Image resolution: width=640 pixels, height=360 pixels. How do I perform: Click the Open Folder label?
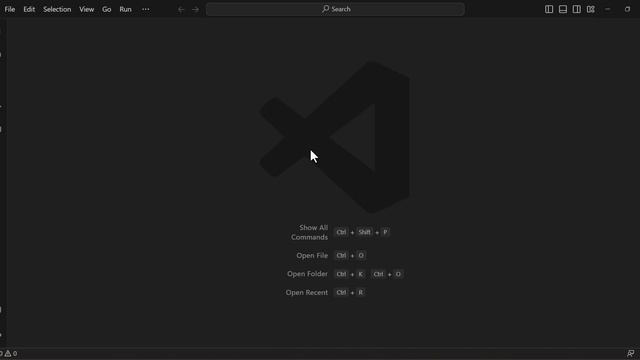click(x=307, y=274)
